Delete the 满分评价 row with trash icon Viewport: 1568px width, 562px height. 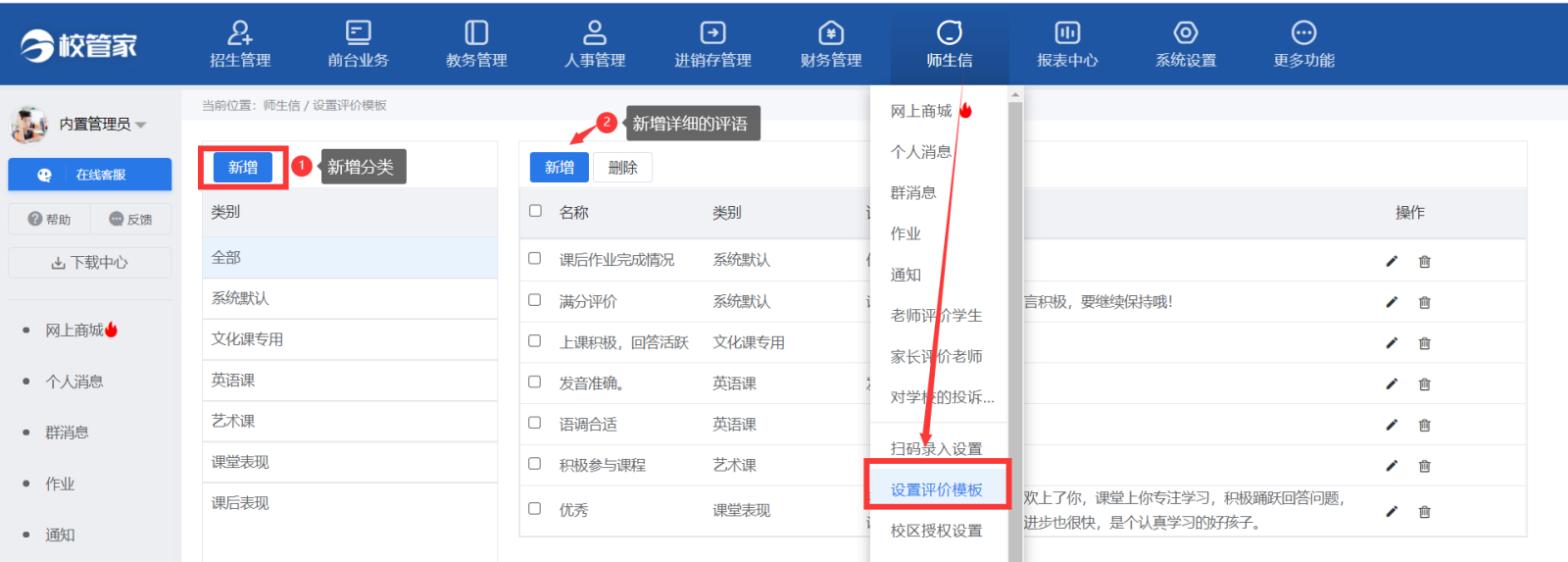pos(1425,302)
